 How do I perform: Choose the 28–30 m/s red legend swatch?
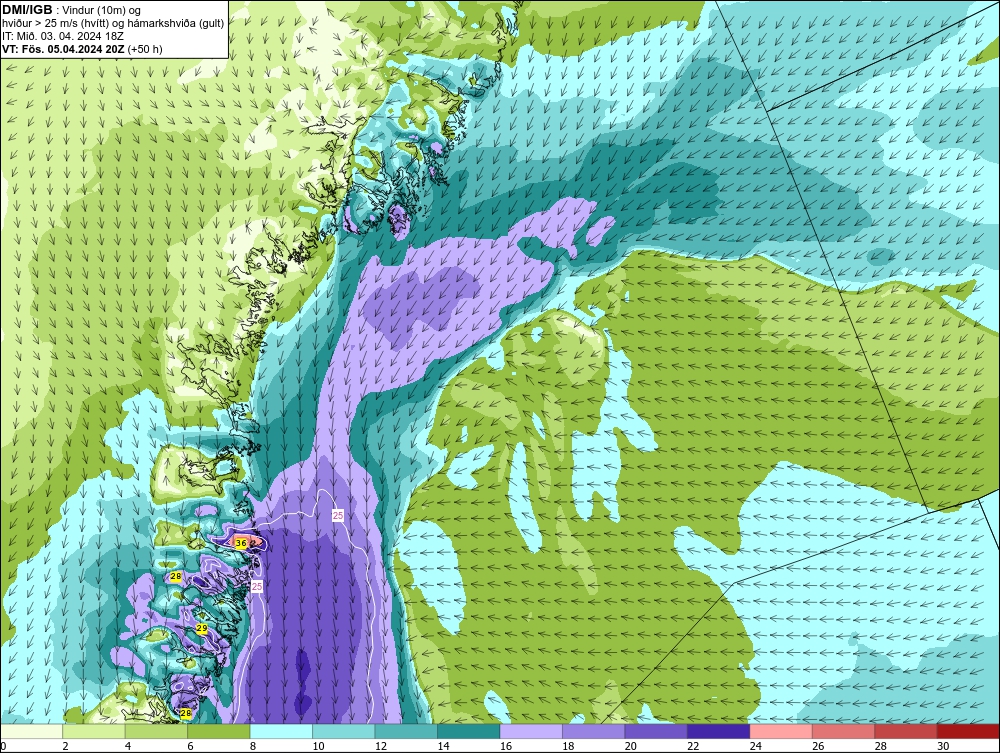coord(906,731)
